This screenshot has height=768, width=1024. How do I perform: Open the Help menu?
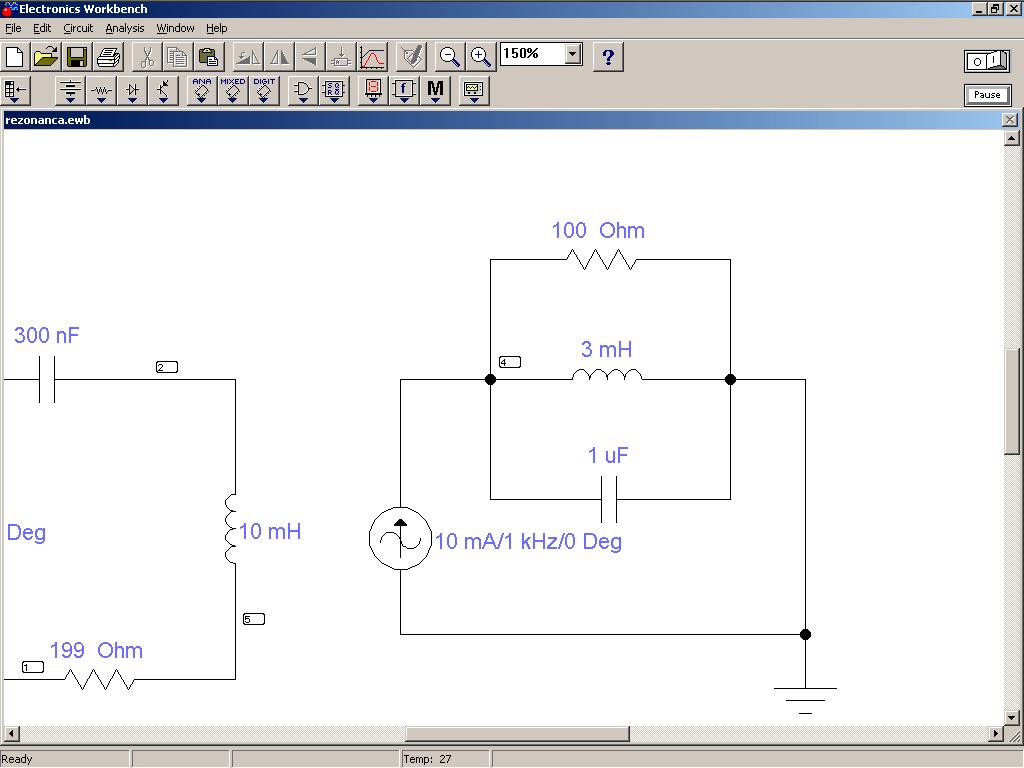(217, 28)
